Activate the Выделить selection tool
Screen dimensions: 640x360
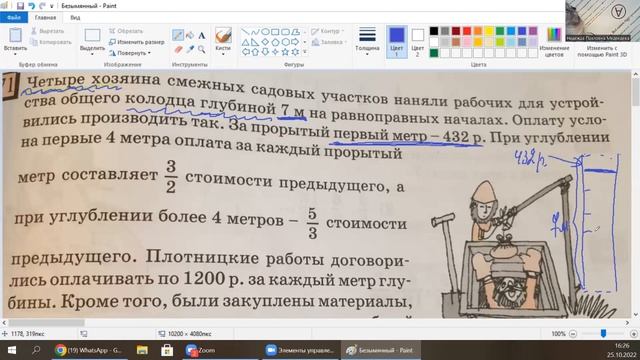[x=92, y=36]
